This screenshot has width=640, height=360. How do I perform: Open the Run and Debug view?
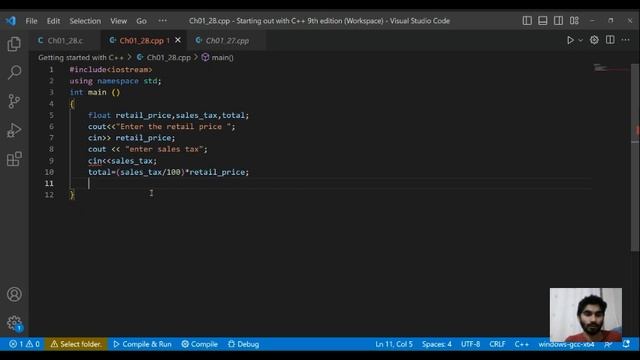14,130
